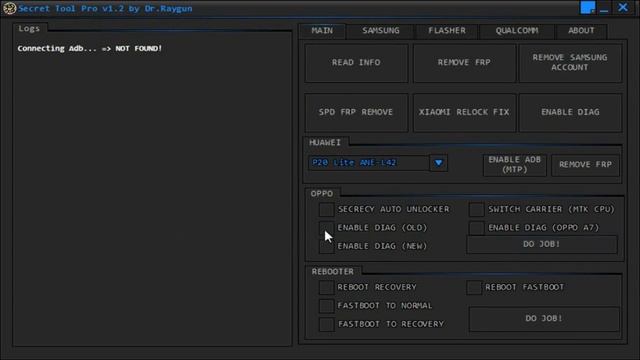Click the Logs panel label
The image size is (640, 360).
(x=29, y=29)
